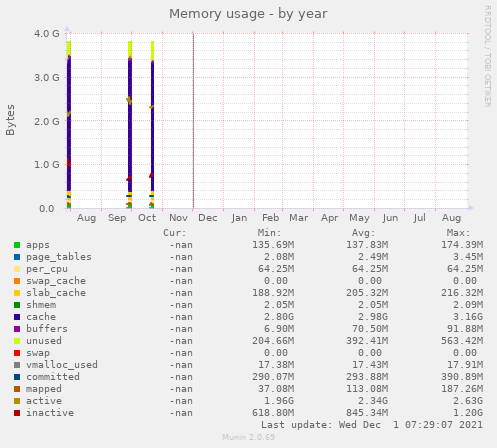Click the active legend color swatch
The image size is (497, 448).
coord(17,401)
